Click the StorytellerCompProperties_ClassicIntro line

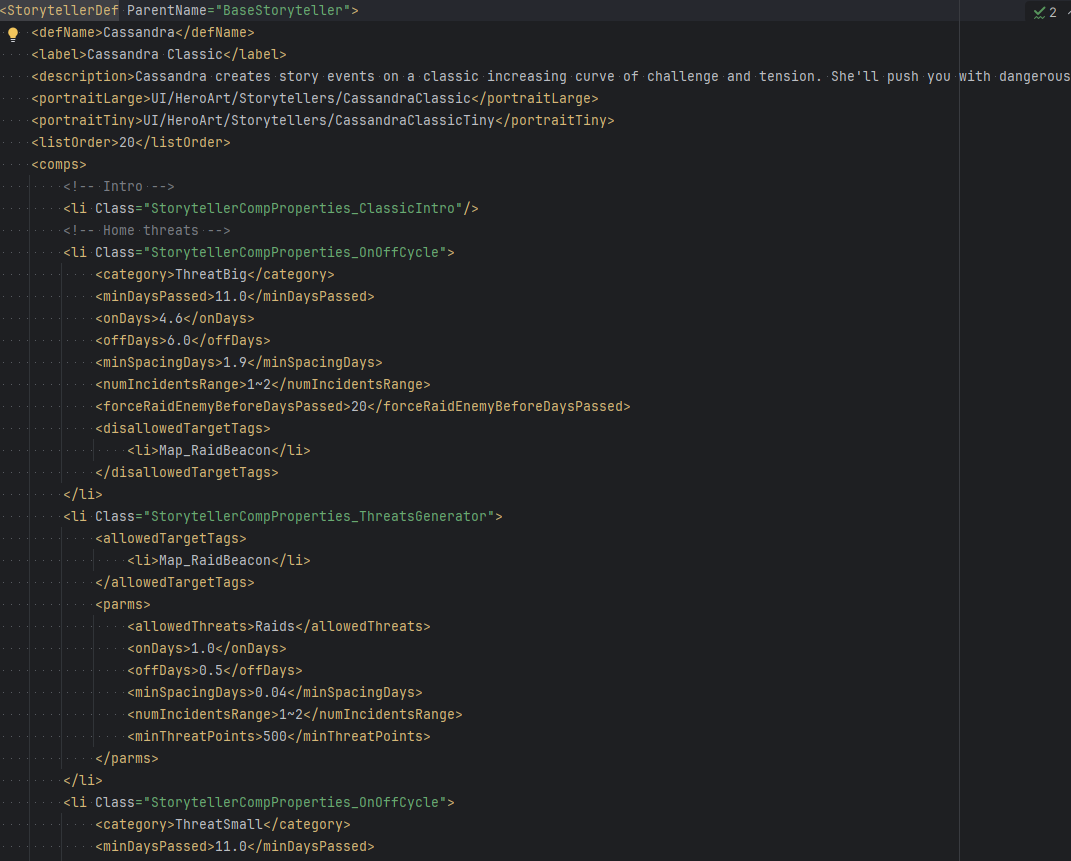coord(271,208)
